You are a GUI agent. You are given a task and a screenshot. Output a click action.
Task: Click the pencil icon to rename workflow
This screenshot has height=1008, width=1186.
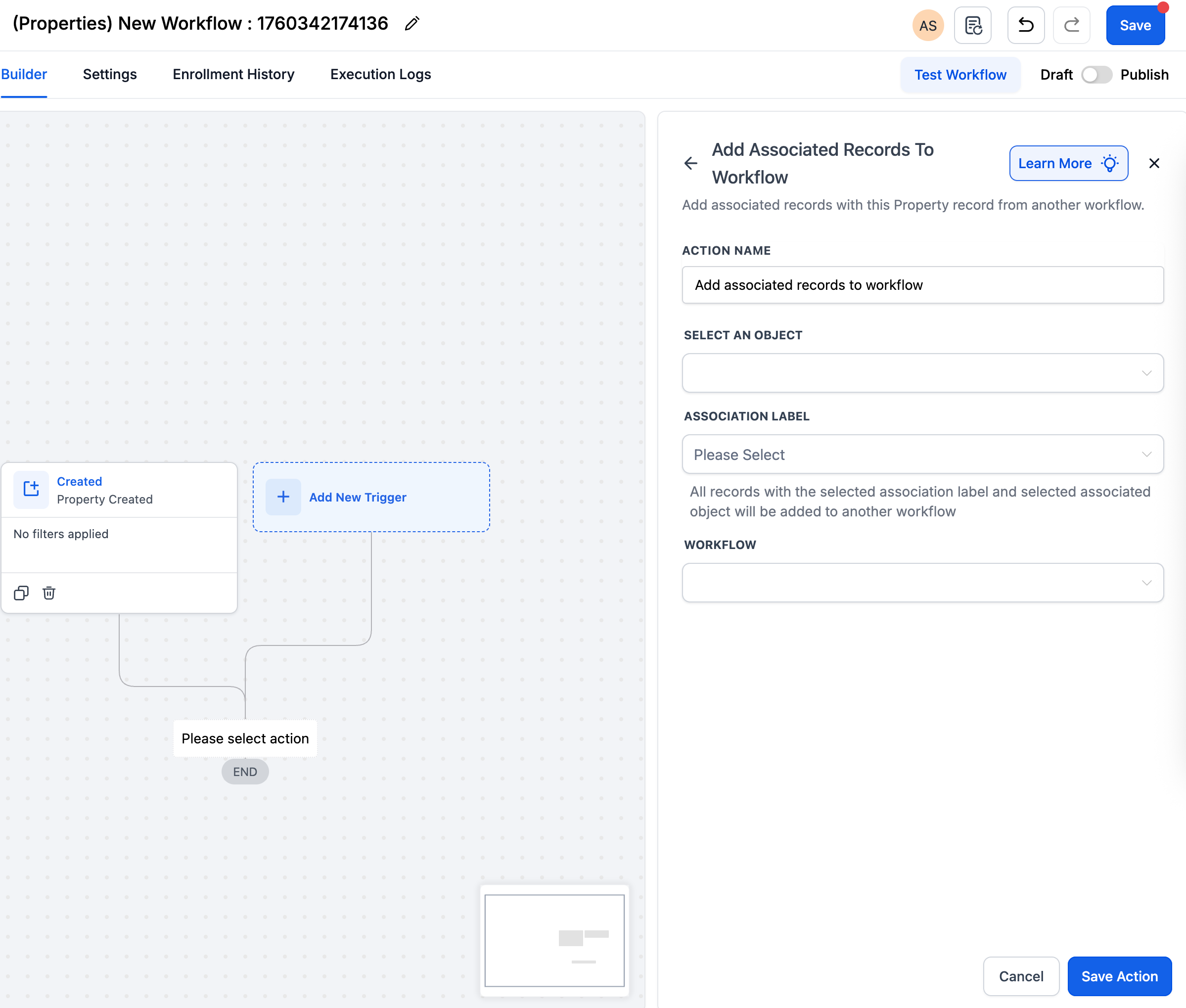(412, 24)
